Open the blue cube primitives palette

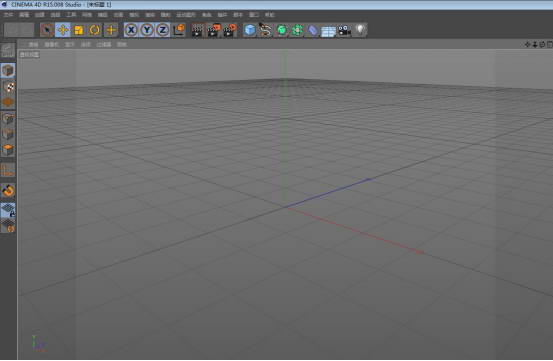point(250,30)
